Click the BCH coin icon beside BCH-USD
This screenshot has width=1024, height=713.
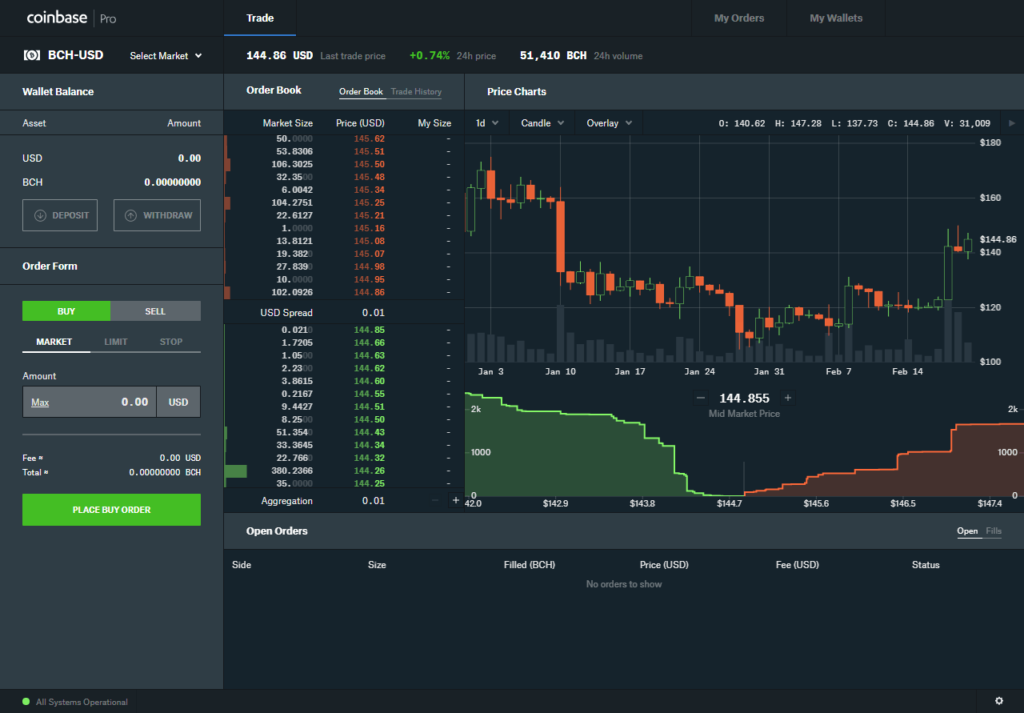(x=32, y=56)
